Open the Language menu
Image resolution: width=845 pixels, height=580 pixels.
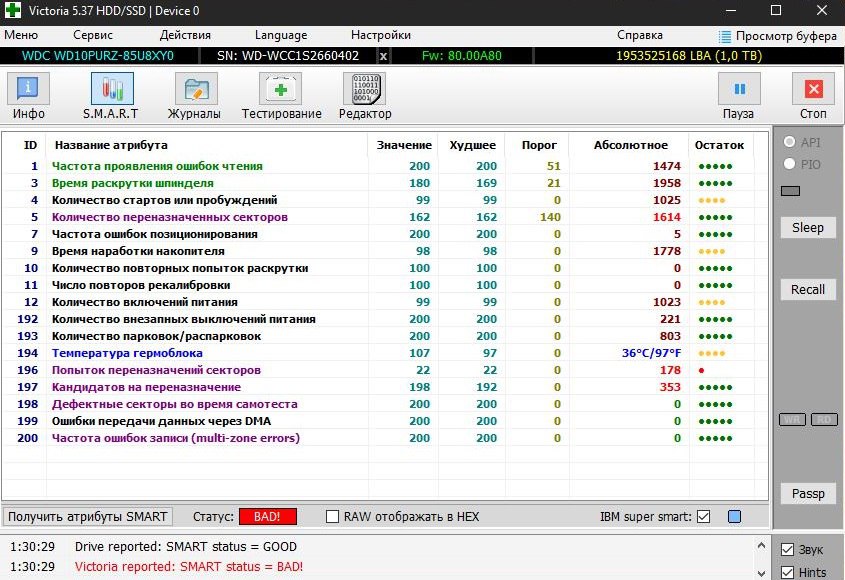point(281,35)
